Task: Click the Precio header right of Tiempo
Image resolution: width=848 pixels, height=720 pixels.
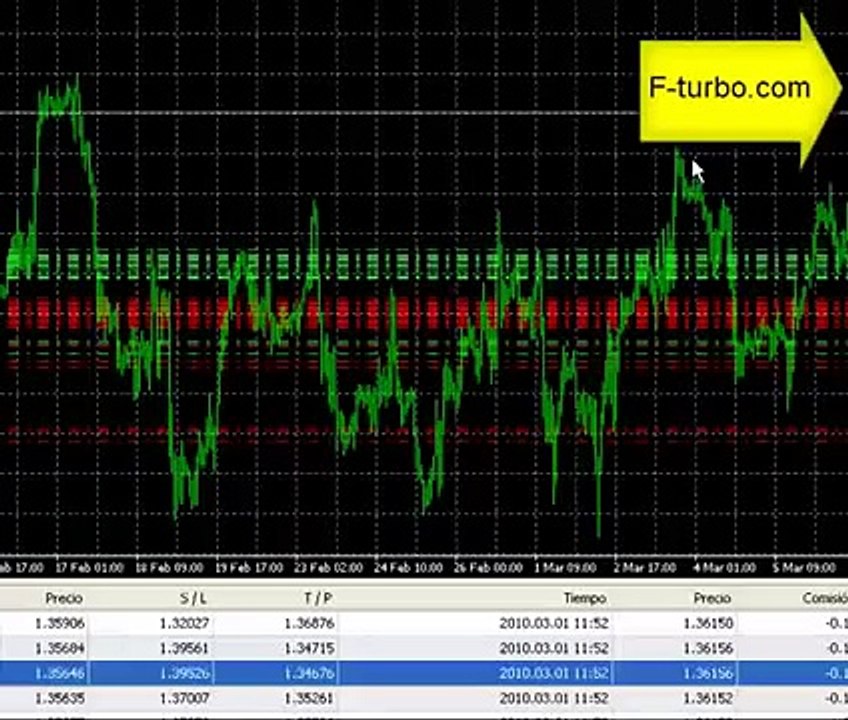Action: (x=713, y=598)
